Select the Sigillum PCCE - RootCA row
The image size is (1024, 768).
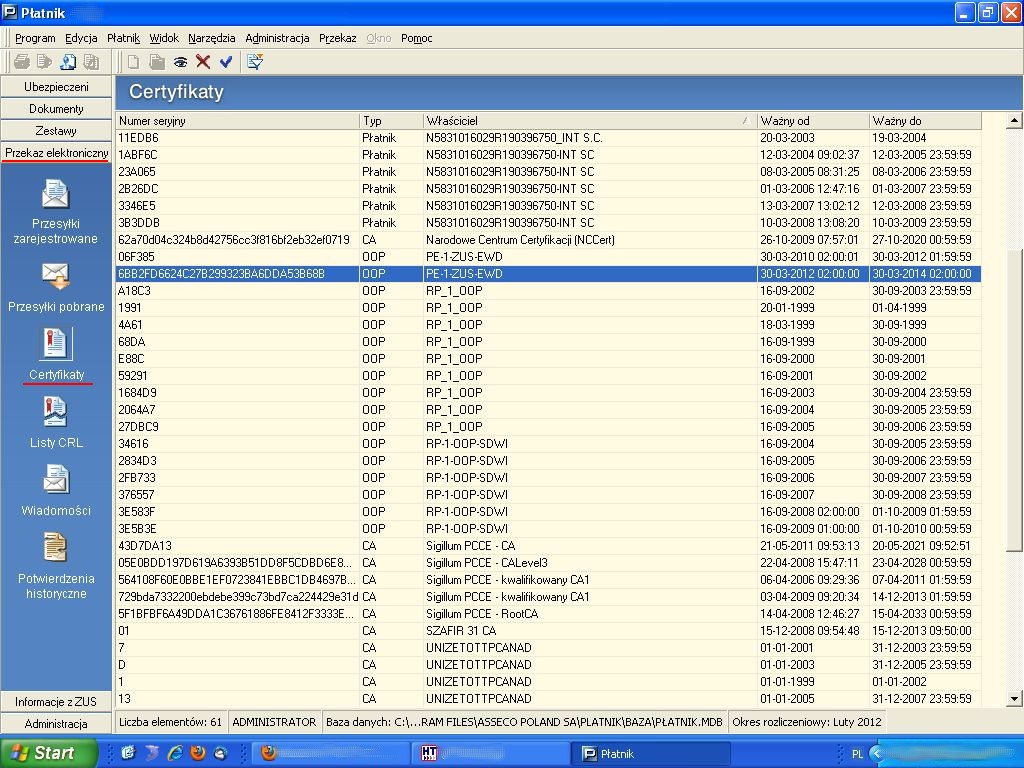coord(549,613)
